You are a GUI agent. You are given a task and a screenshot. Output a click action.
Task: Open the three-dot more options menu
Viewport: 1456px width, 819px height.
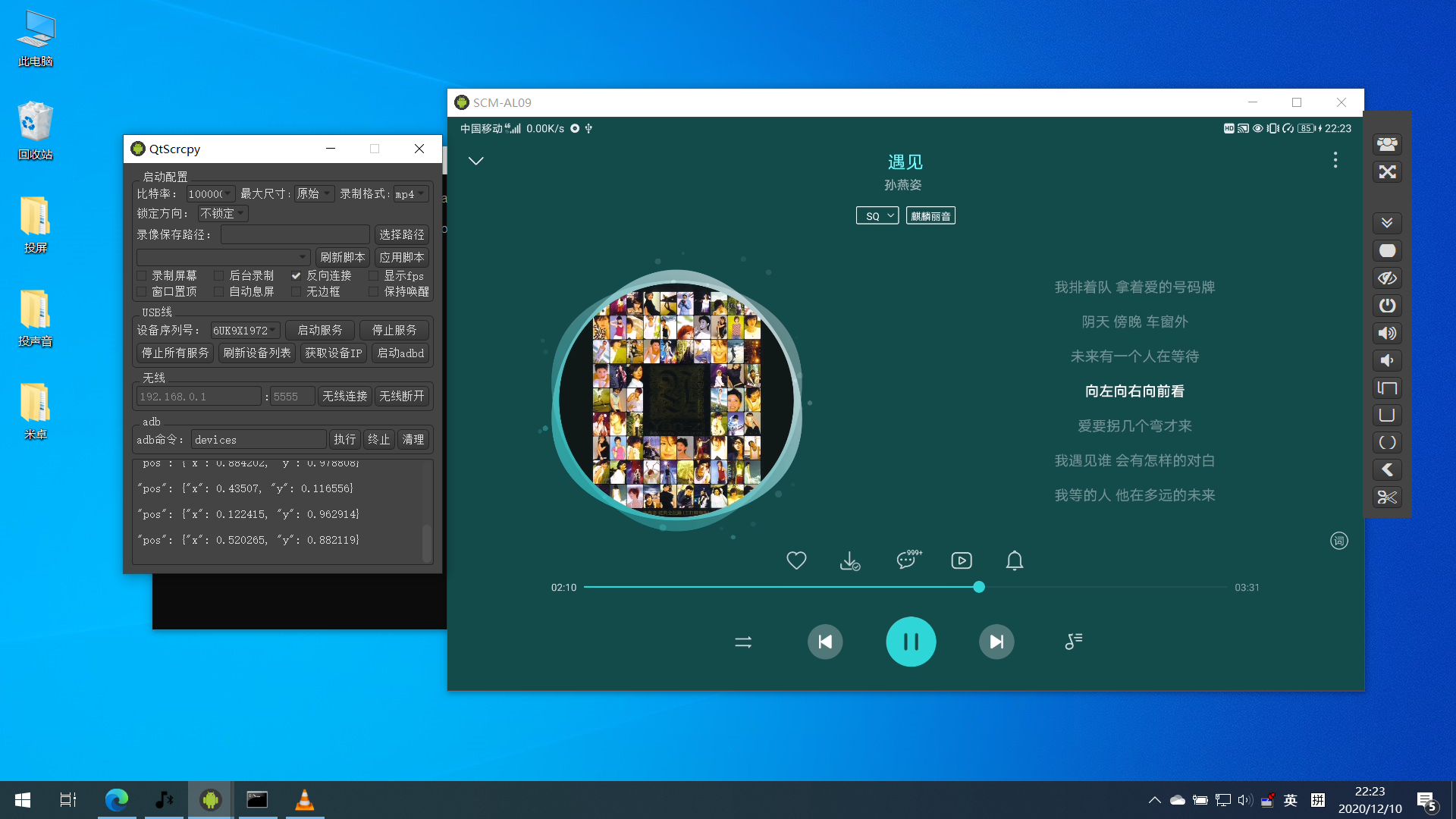[x=1335, y=160]
